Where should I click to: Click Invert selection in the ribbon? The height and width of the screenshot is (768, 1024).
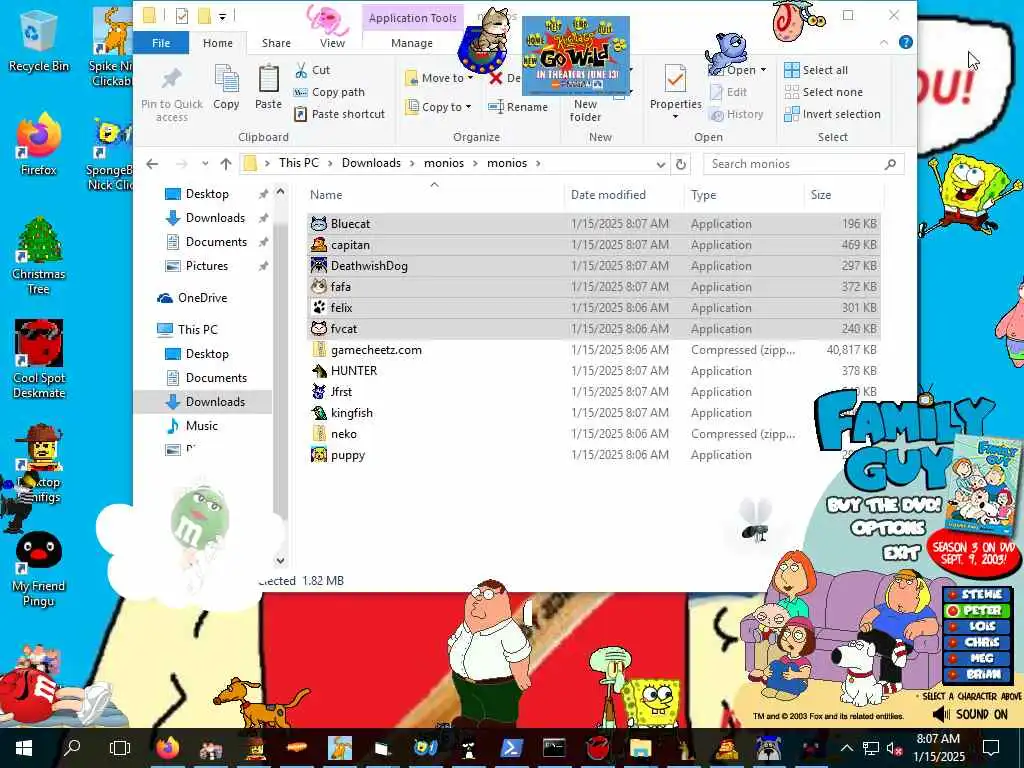[833, 114]
